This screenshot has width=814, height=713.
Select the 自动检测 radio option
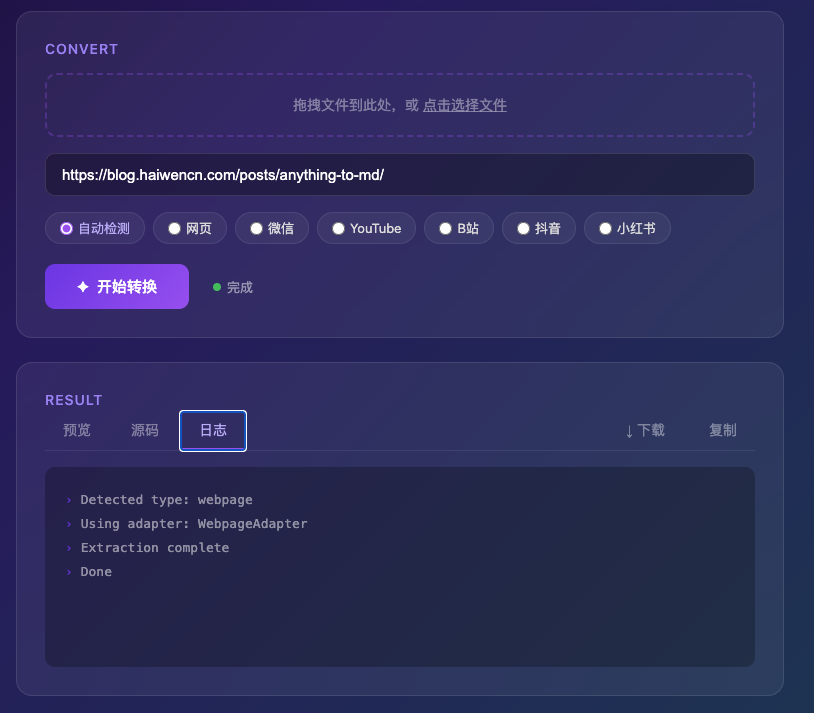(x=67, y=228)
